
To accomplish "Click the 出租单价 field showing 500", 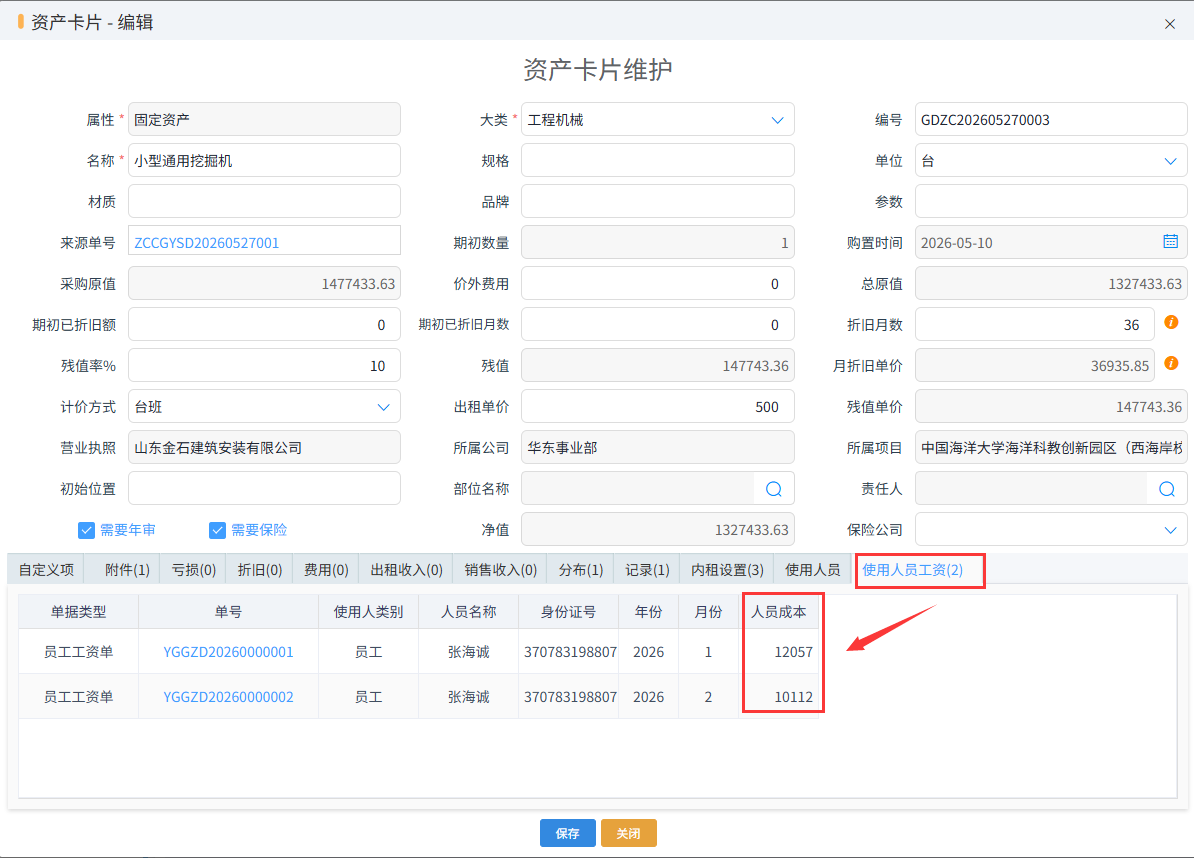I will coord(658,407).
